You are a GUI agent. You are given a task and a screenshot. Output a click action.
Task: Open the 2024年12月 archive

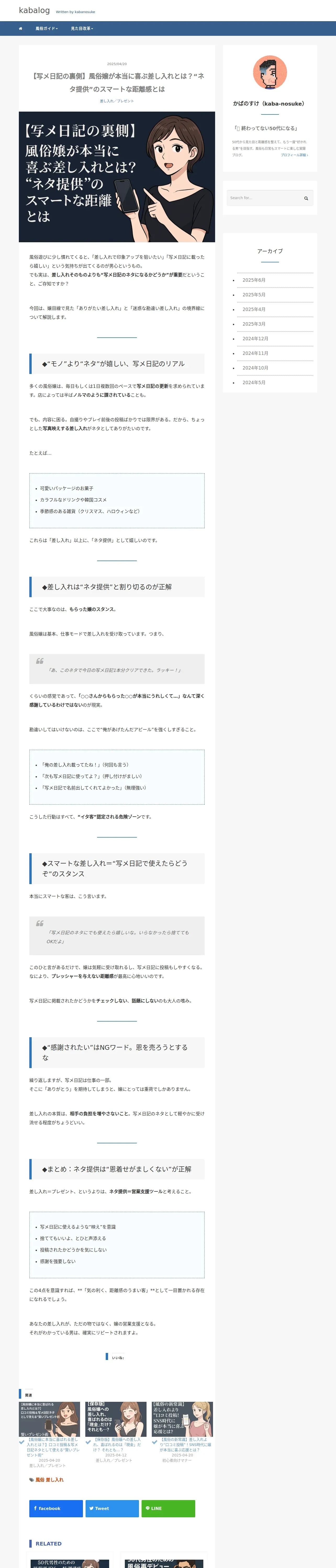pyautogui.click(x=255, y=338)
